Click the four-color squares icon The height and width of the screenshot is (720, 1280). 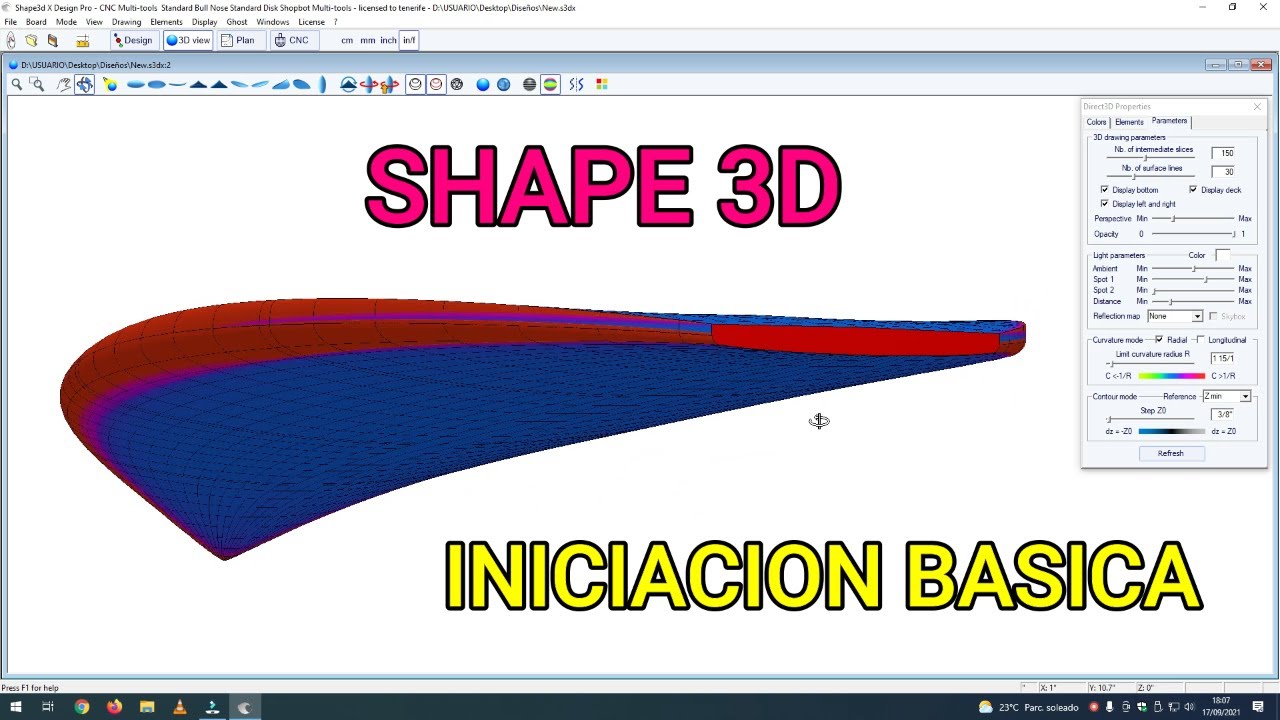tap(602, 85)
